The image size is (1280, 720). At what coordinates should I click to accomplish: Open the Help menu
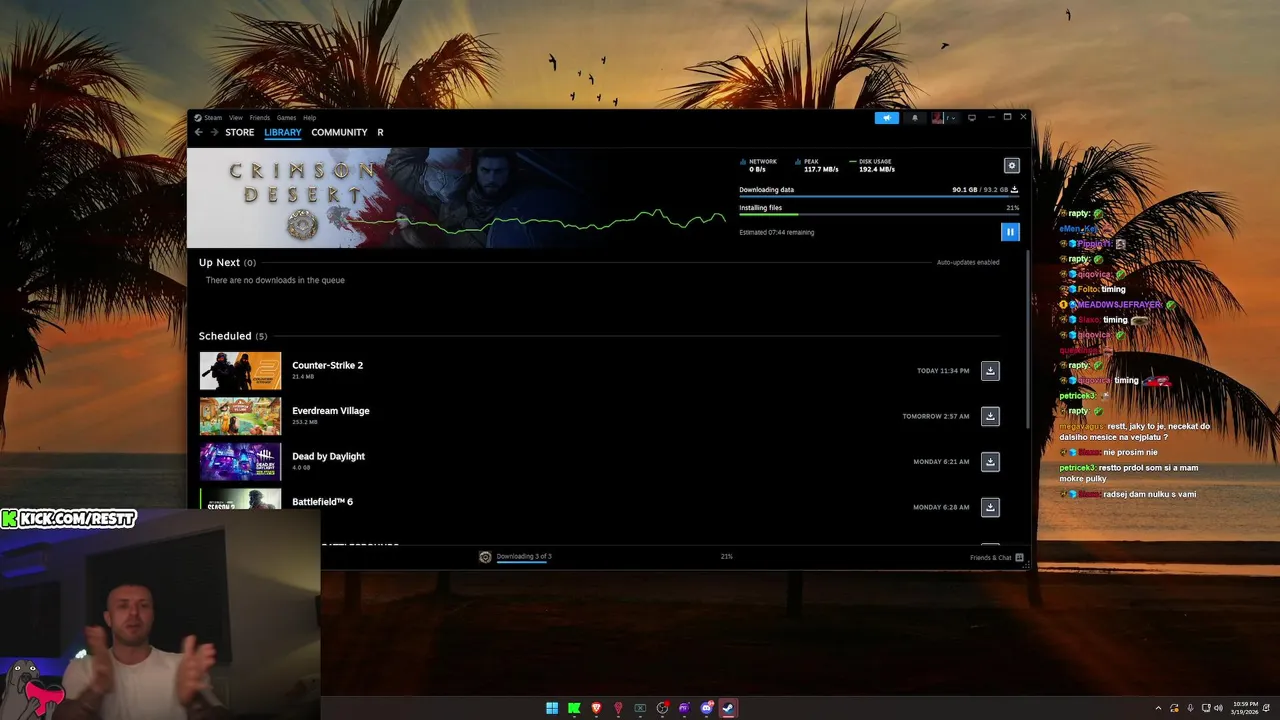[310, 118]
